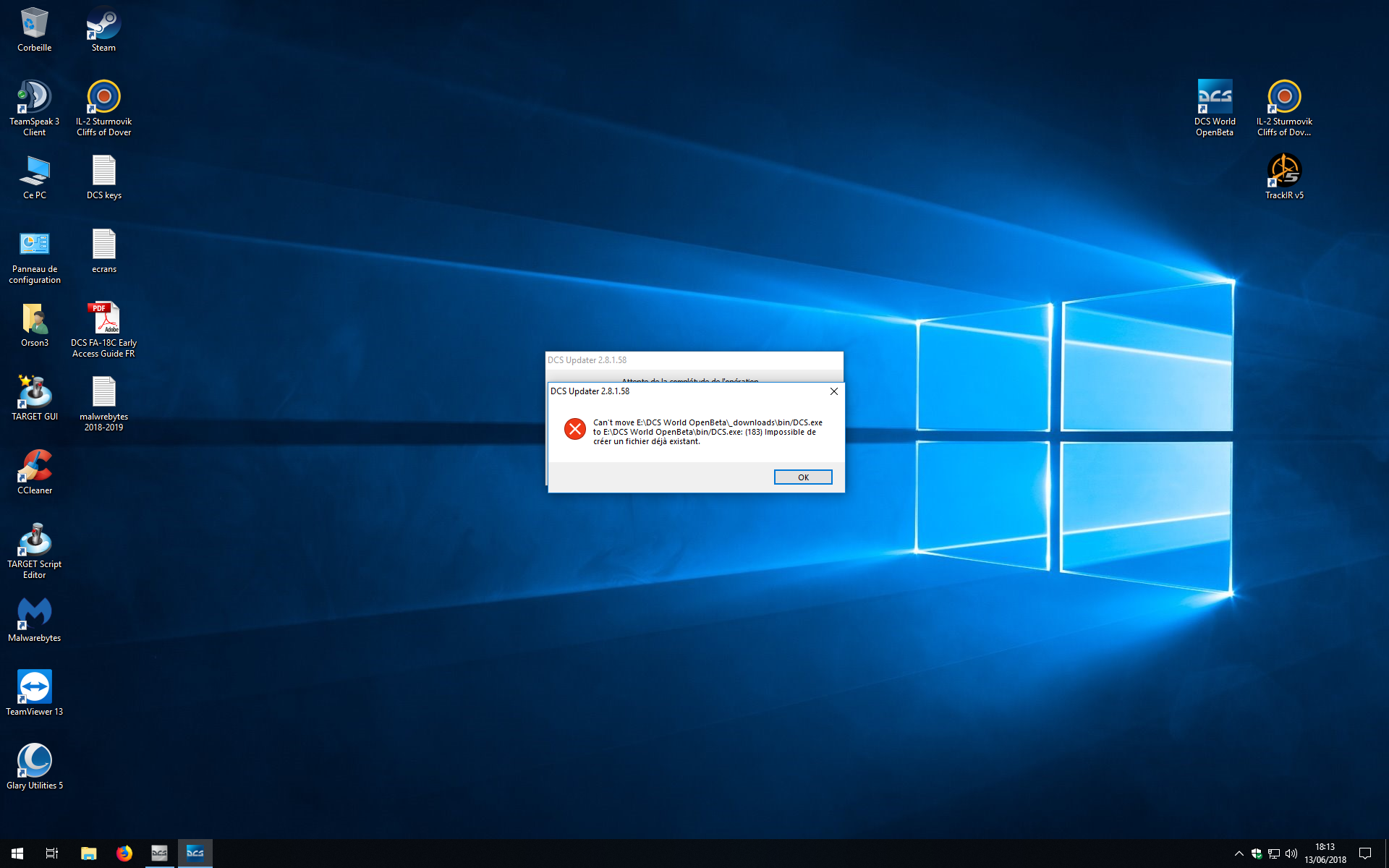This screenshot has width=1389, height=868.
Task: Open Windows Defender tray icon
Action: [1257, 854]
